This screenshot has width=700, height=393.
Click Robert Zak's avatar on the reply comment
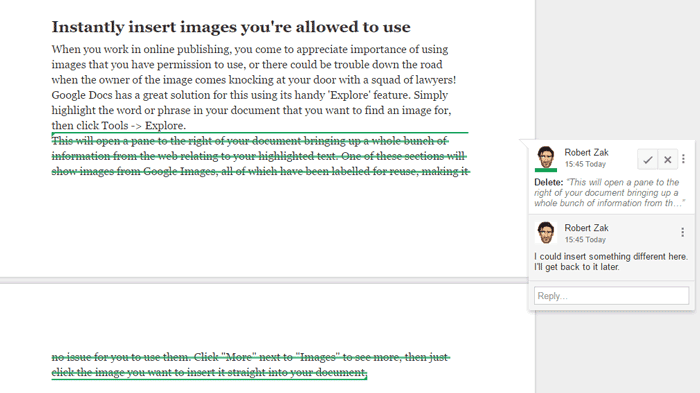pos(546,232)
